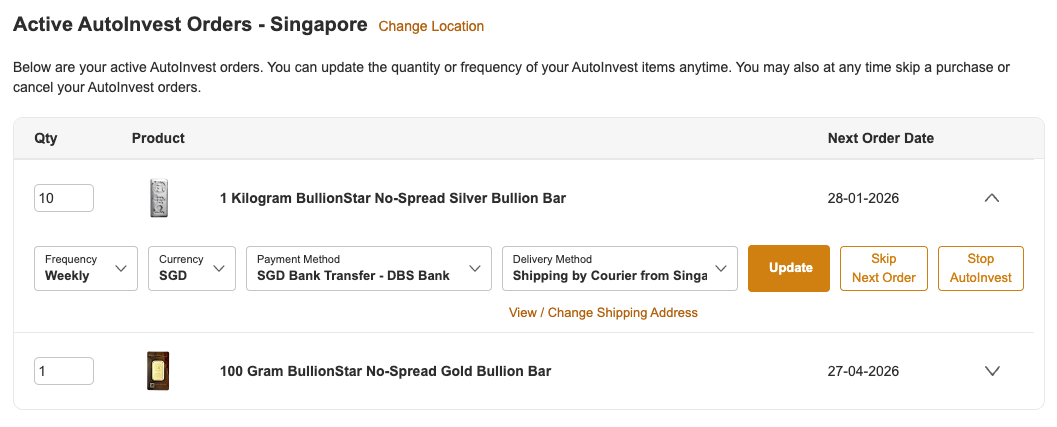
Task: Click the gold bar quantity field
Action: coord(64,371)
